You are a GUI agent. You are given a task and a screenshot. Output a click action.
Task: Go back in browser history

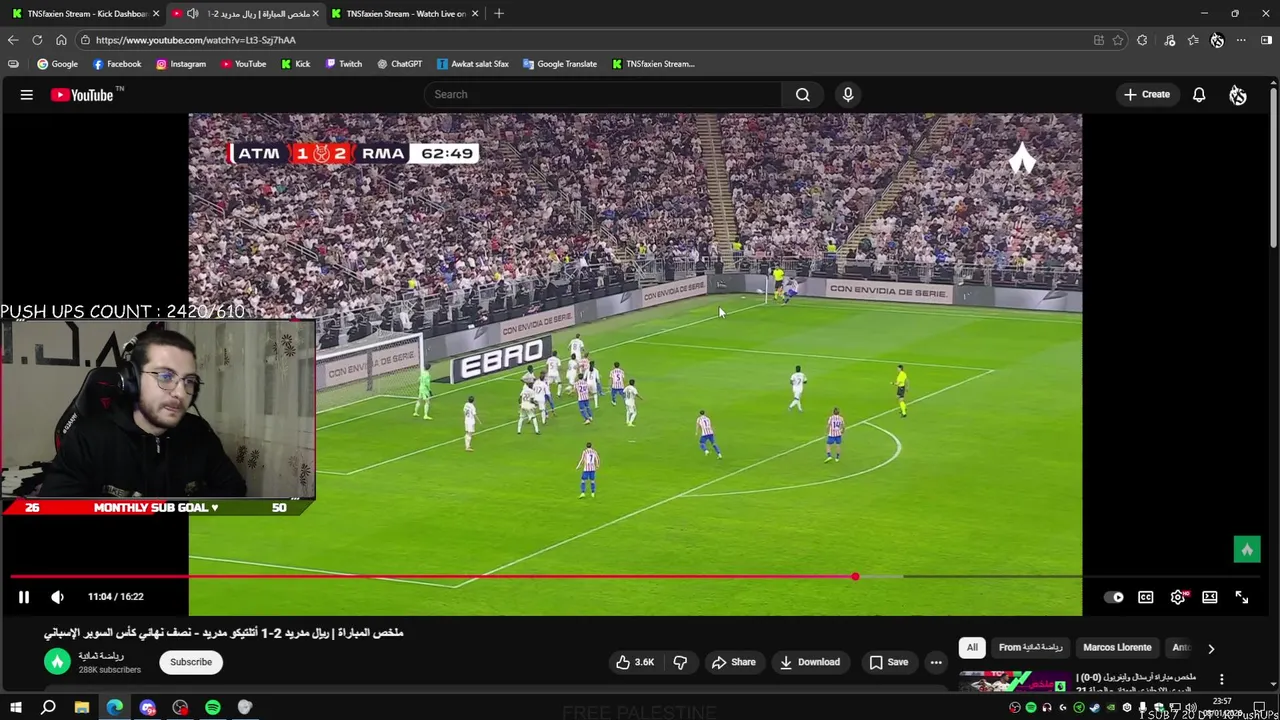point(13,40)
